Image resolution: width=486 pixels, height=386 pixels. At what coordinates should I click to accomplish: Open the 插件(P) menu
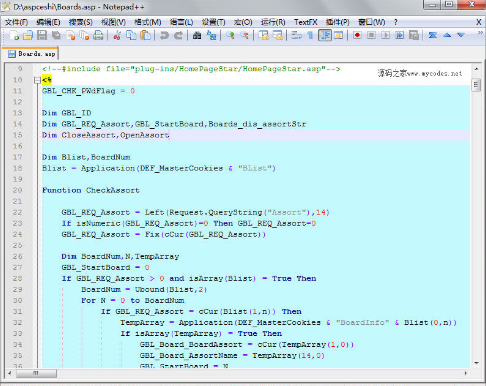(337, 22)
